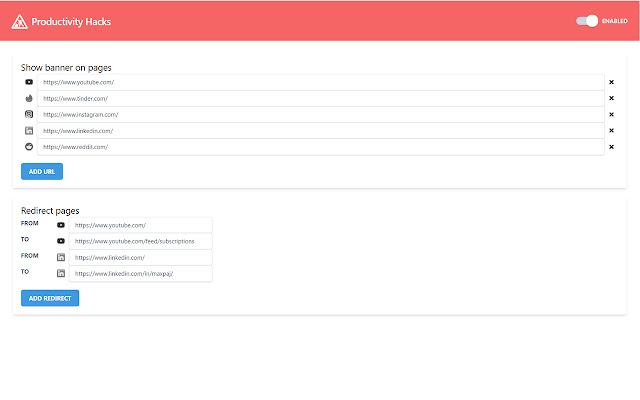640x400 pixels.
Task: Edit redirect TO linkedin.com/in/maxpaj field
Action: (140, 273)
